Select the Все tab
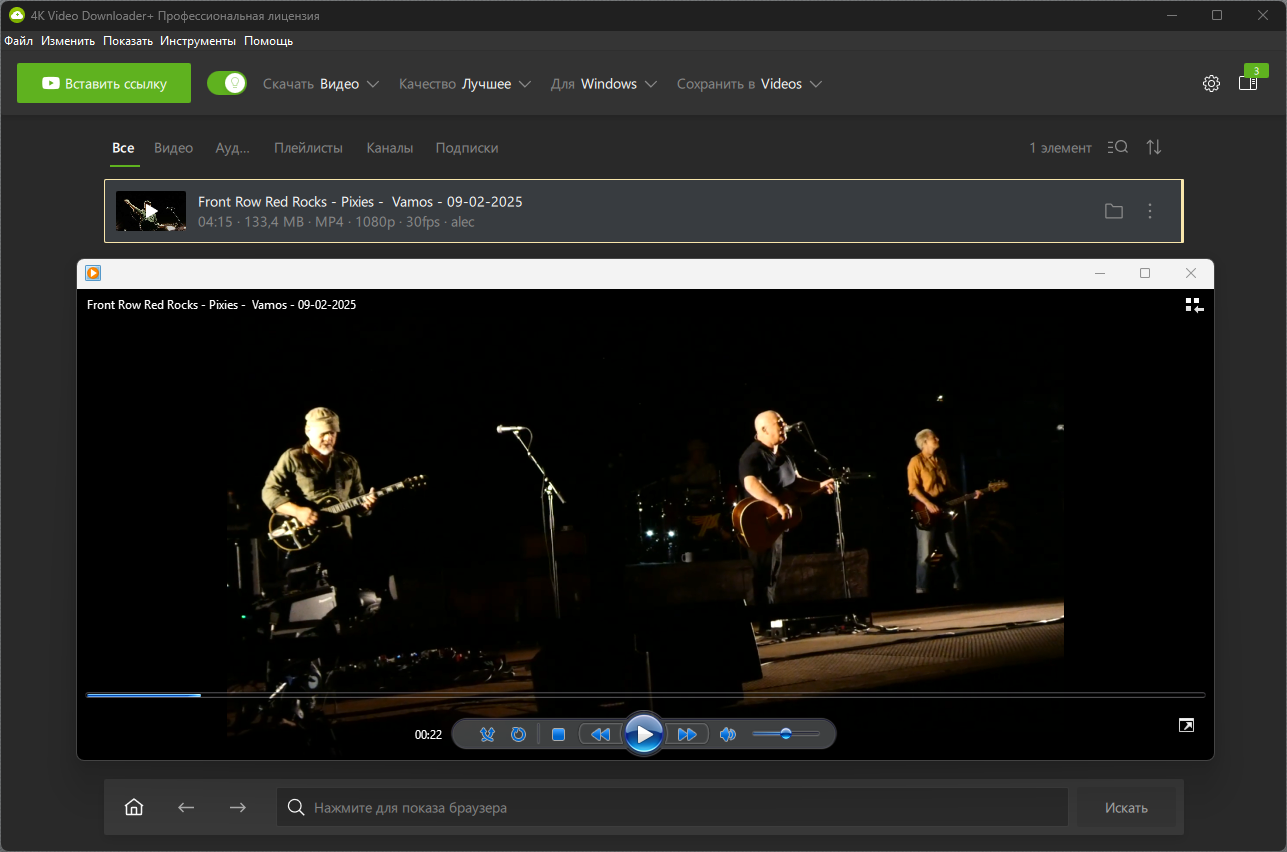The height and width of the screenshot is (852, 1287). point(123,148)
